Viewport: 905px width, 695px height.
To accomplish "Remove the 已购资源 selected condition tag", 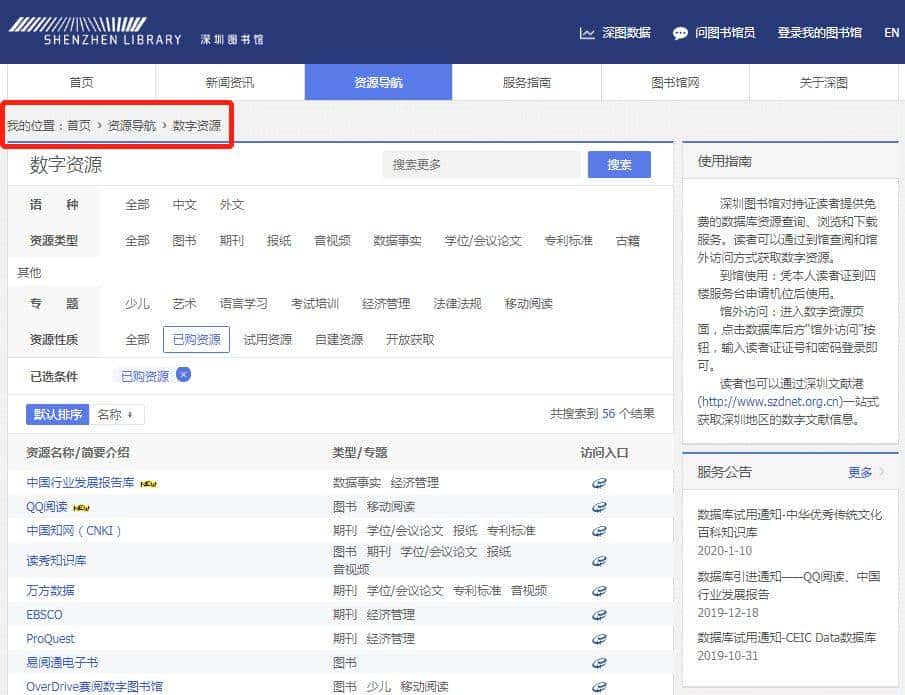I will [184, 374].
